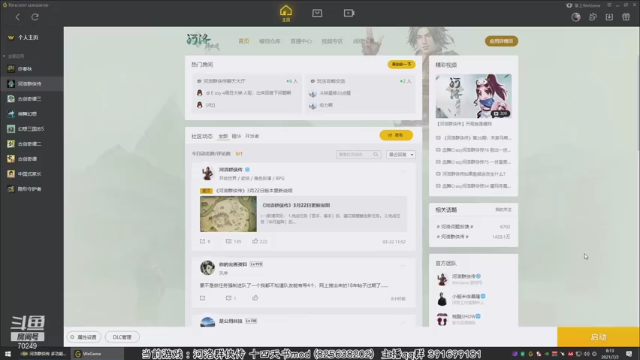Image resolution: width=640 pixels, height=360 pixels.
Task: Open the 最近回复 sort dropdown
Action: pos(400,154)
